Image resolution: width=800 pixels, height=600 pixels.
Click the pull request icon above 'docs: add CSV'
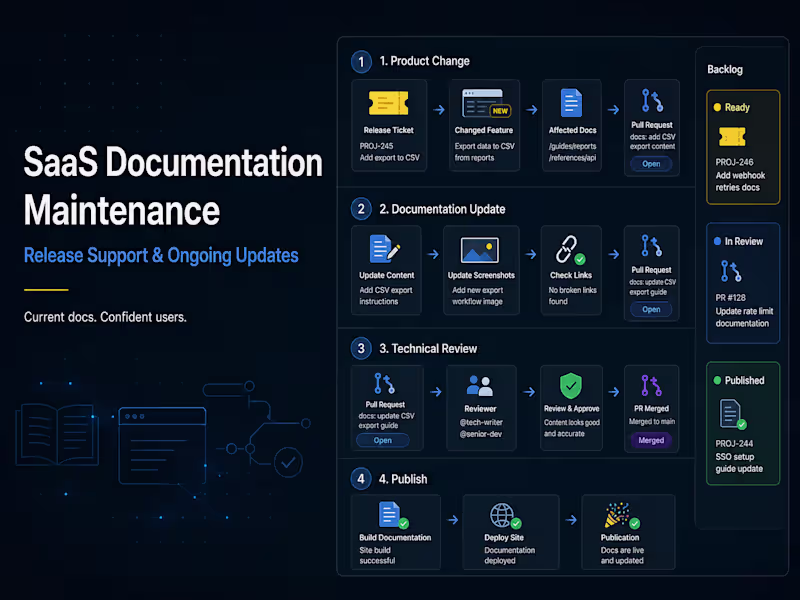pyautogui.click(x=652, y=101)
